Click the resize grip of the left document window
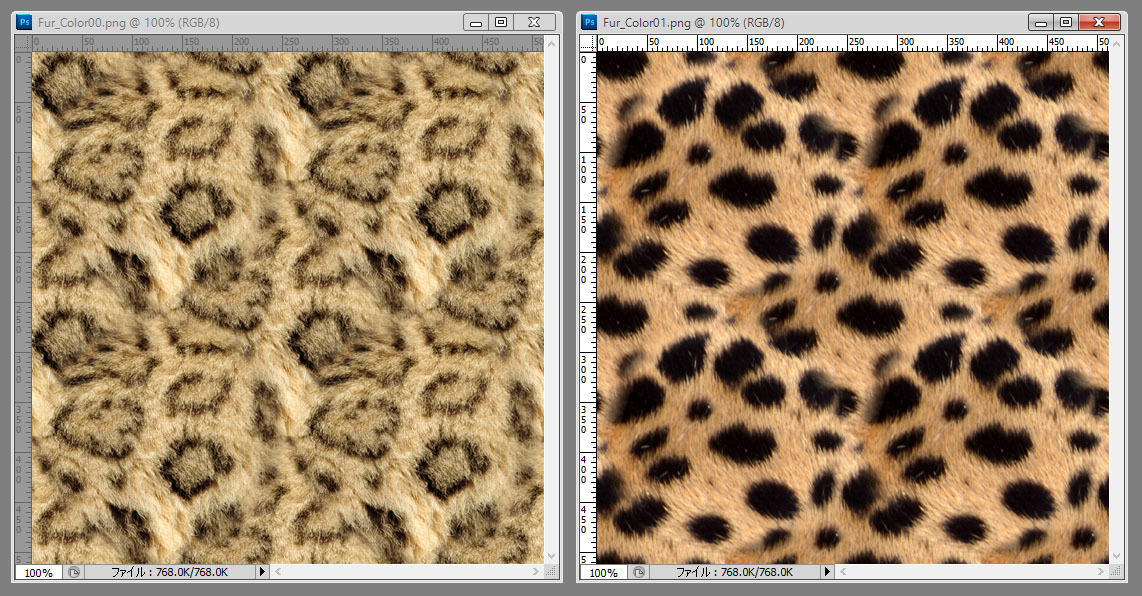The height and width of the screenshot is (596, 1142). (x=551, y=572)
